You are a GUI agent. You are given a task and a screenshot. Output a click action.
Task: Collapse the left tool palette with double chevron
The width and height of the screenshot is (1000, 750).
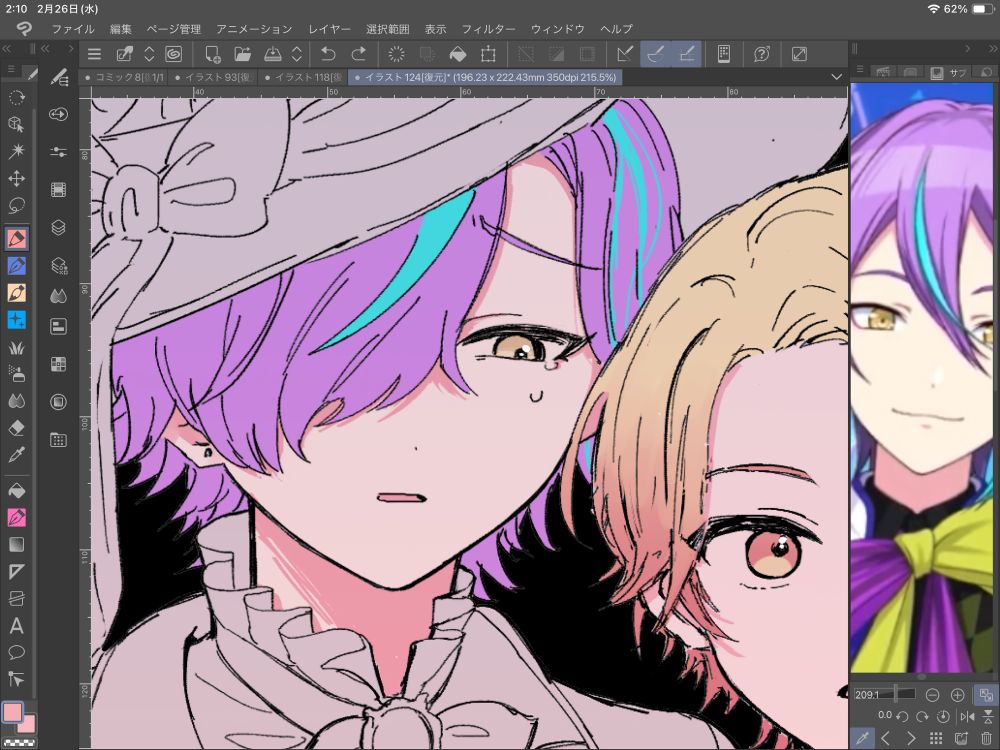click(x=6, y=48)
